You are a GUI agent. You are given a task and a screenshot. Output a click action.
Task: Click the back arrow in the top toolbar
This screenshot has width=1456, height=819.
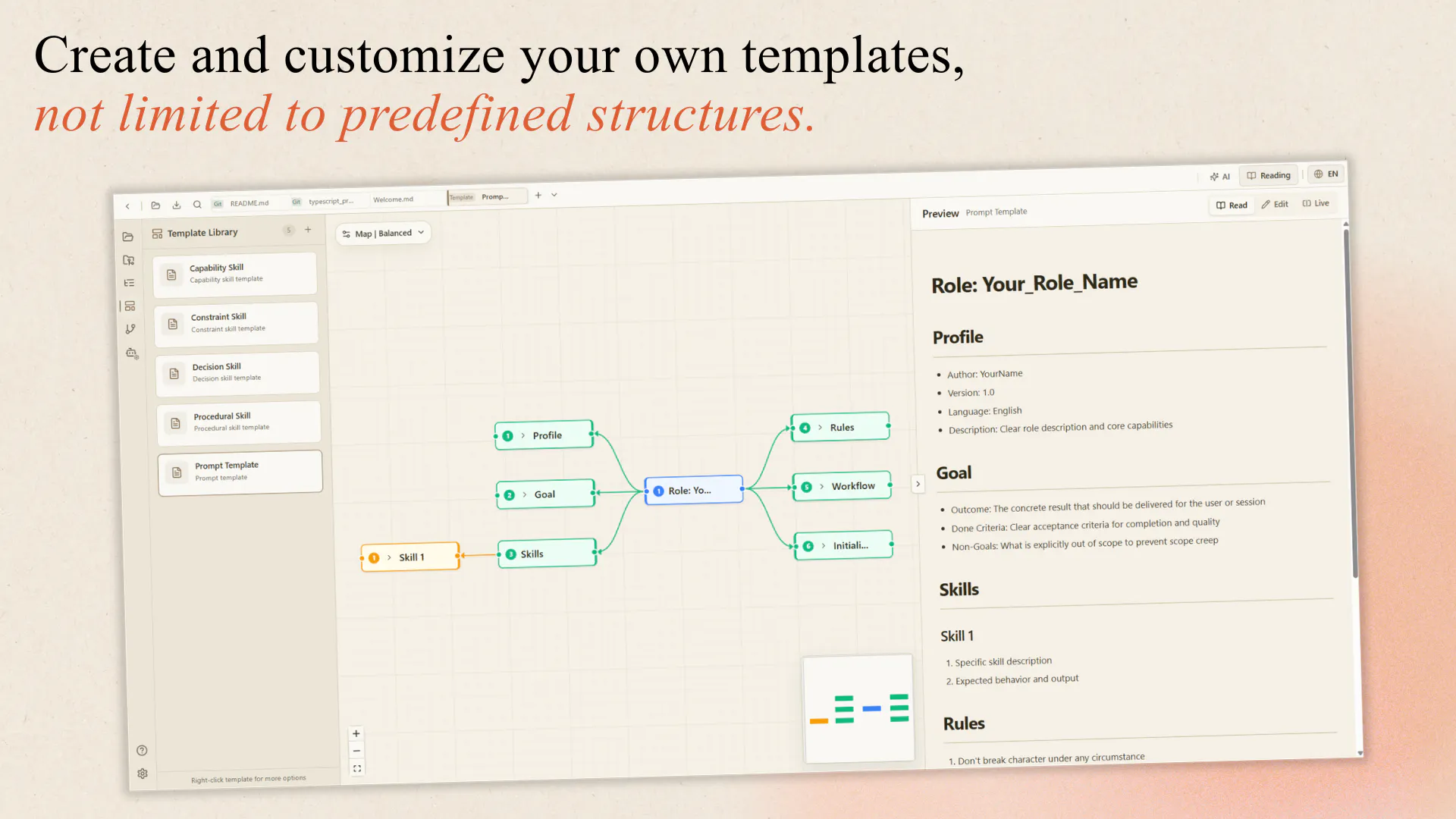[127, 206]
